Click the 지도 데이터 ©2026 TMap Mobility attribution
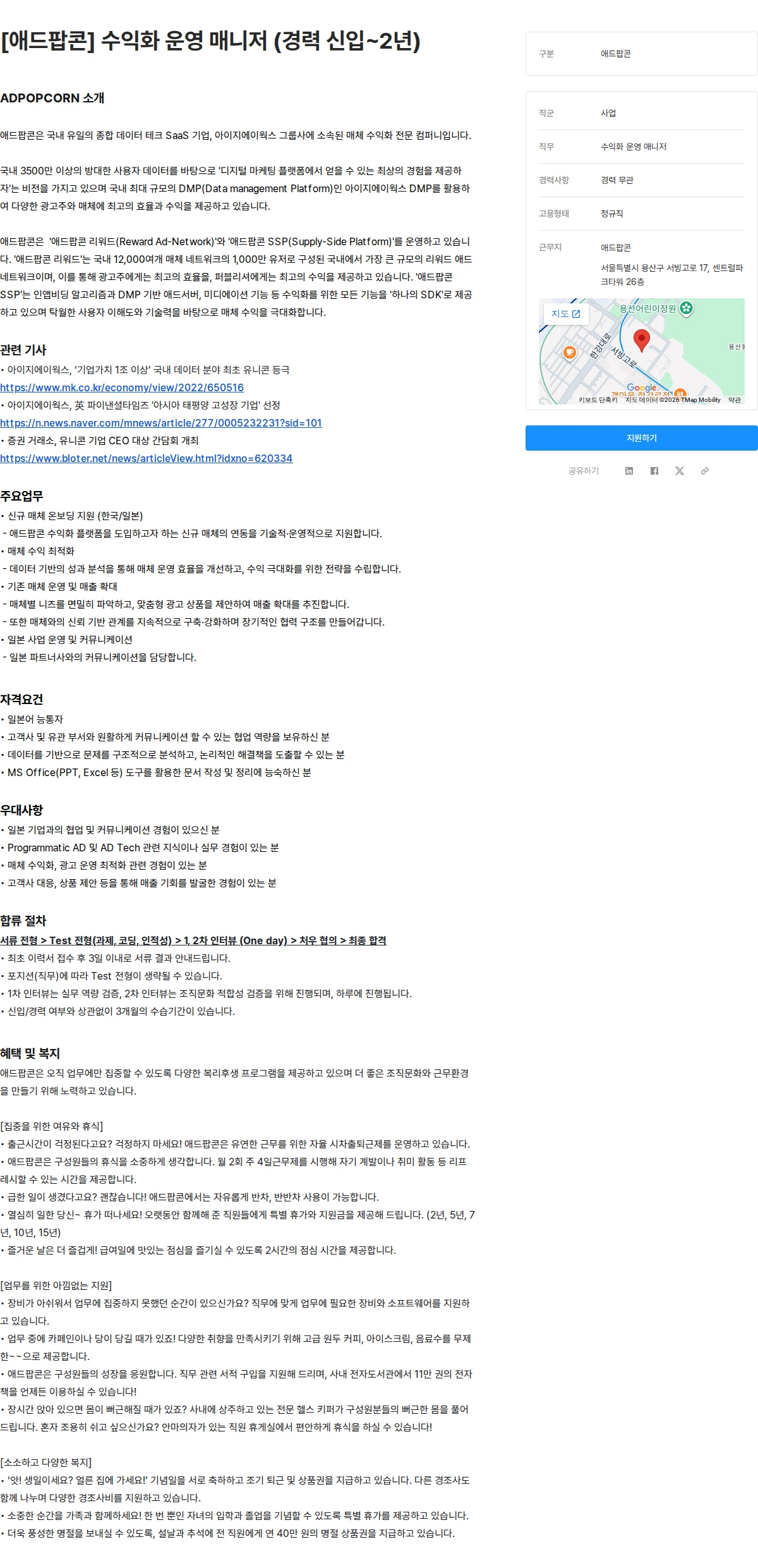 coord(673,400)
